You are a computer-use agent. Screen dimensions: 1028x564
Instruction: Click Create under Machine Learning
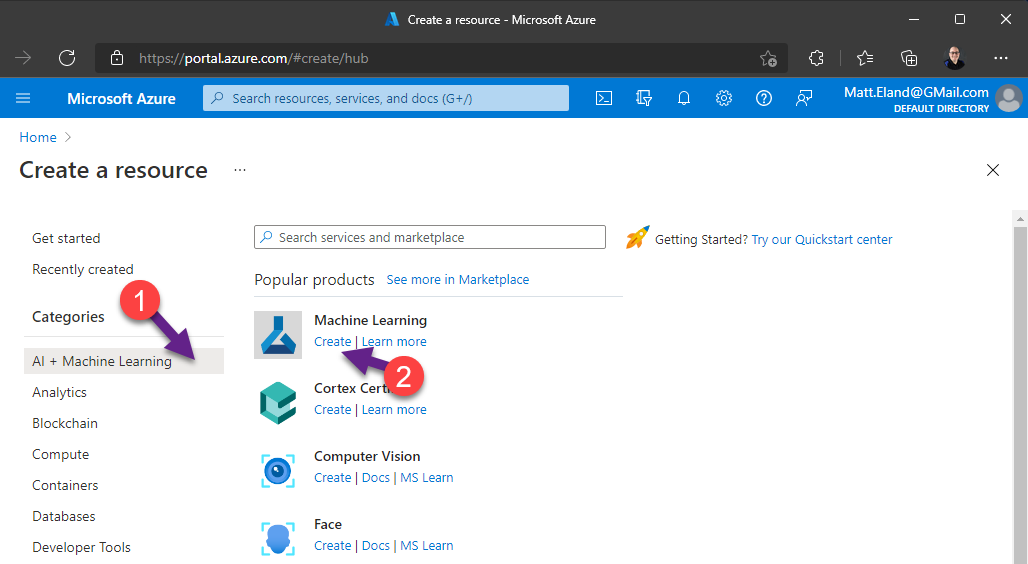332,342
